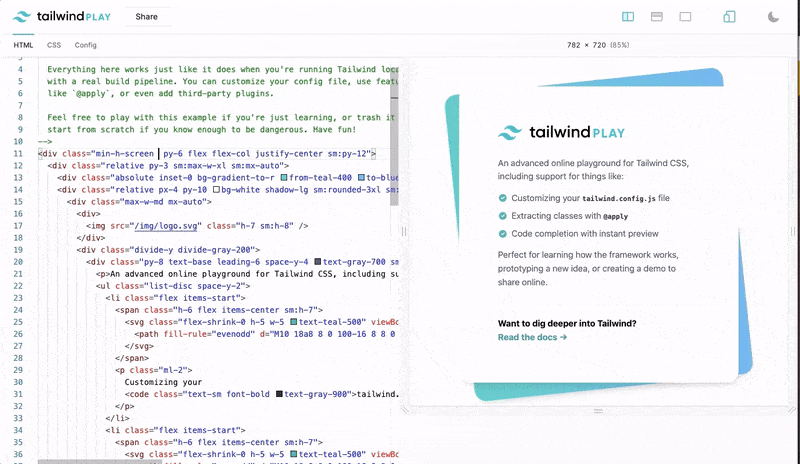Click the Share button

(146, 16)
